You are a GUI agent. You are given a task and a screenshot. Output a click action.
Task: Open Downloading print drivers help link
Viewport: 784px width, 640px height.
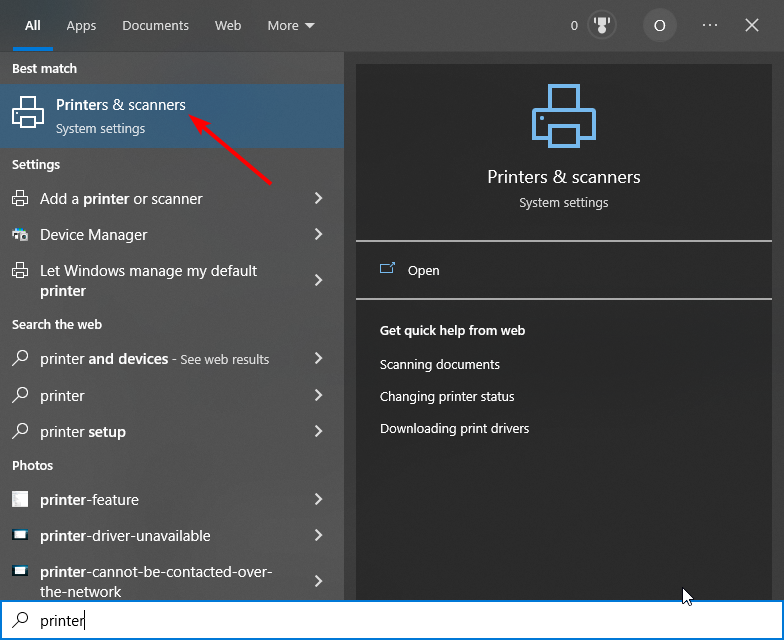(x=454, y=428)
